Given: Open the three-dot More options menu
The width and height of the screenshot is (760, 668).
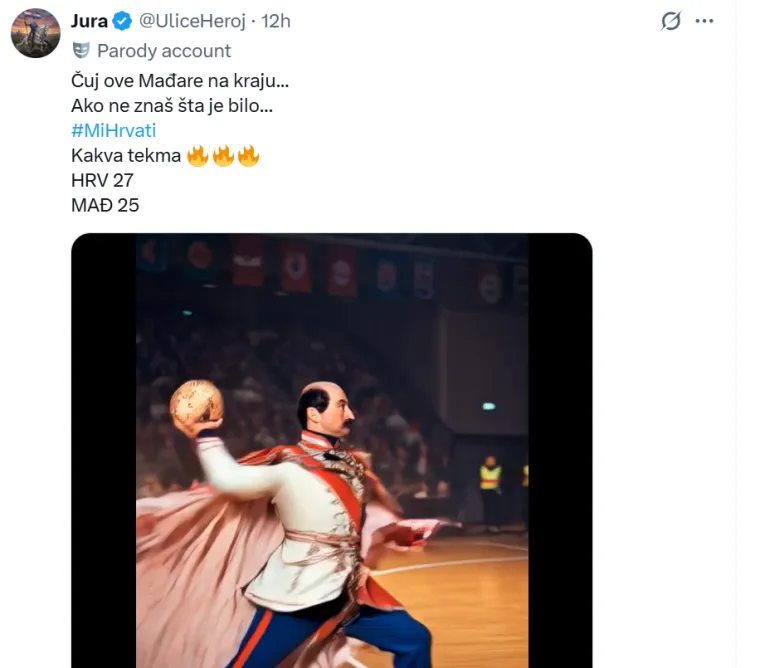Looking at the screenshot, I should tap(704, 21).
